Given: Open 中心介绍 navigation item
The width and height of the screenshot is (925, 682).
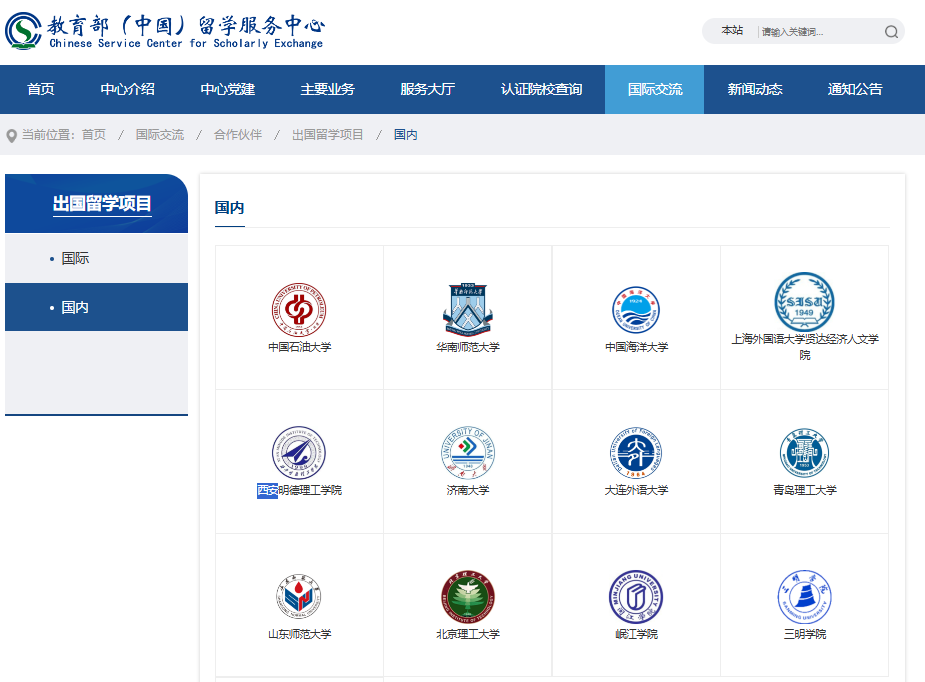Looking at the screenshot, I should point(127,89).
